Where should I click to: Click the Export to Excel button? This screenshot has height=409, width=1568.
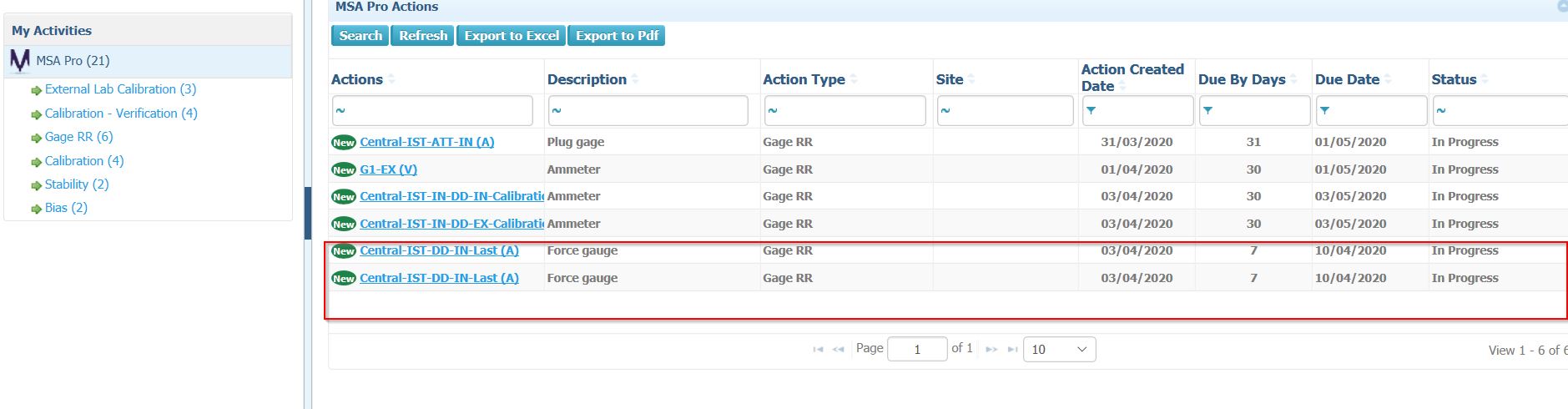pyautogui.click(x=512, y=36)
